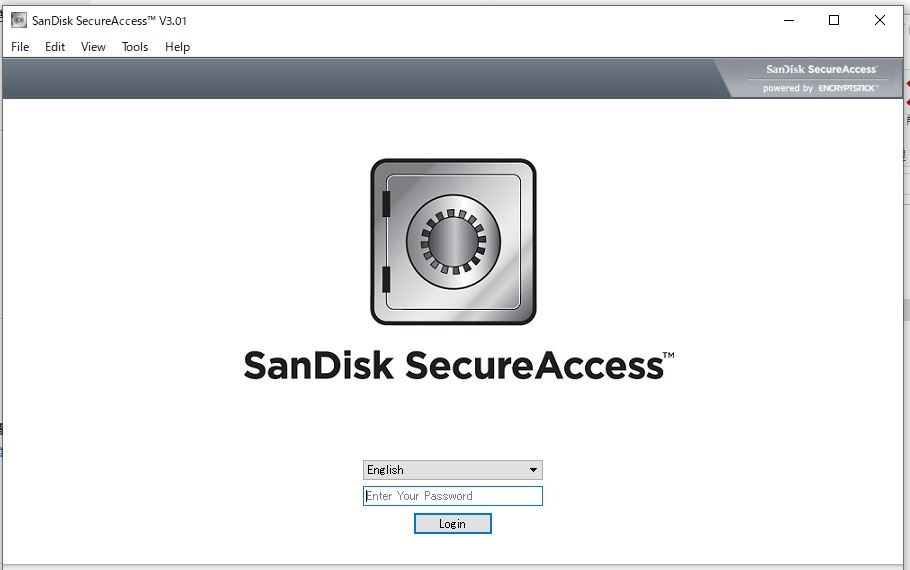
Task: Minimize the SecureAccess window
Action: (789, 20)
